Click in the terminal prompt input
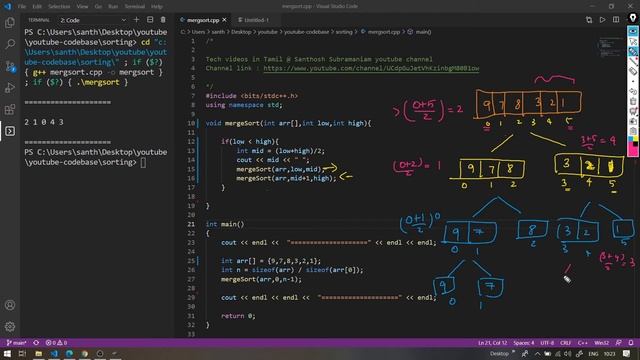The width and height of the screenshot is (640, 360). tap(143, 162)
